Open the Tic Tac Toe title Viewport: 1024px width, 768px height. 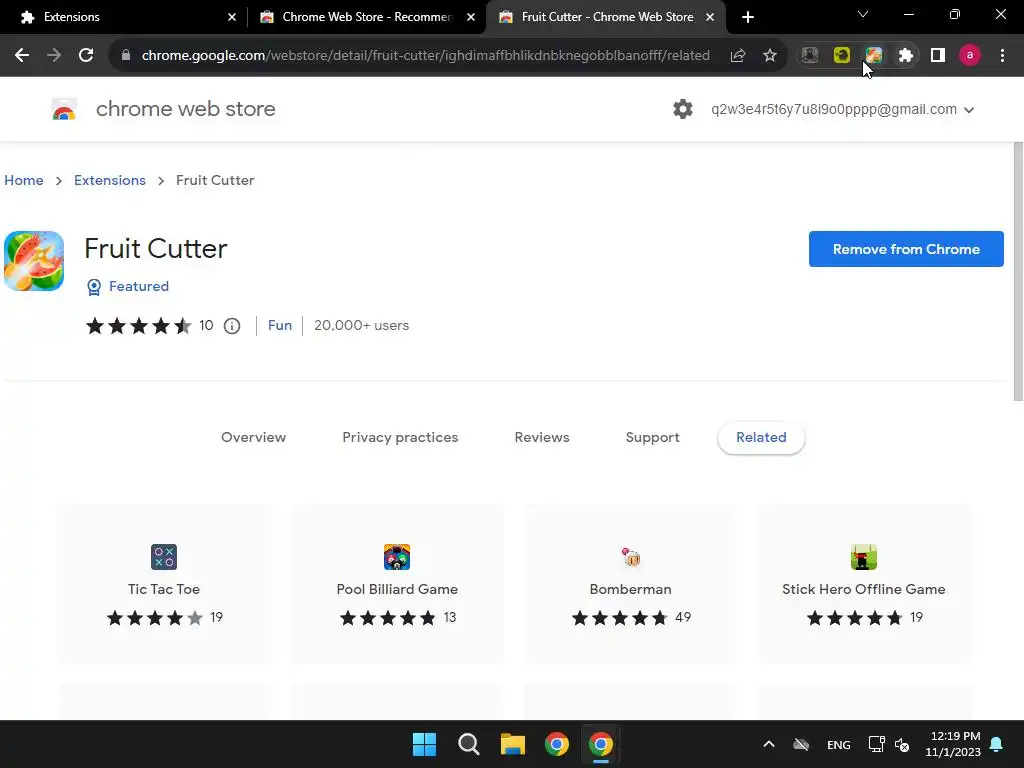pyautogui.click(x=164, y=589)
